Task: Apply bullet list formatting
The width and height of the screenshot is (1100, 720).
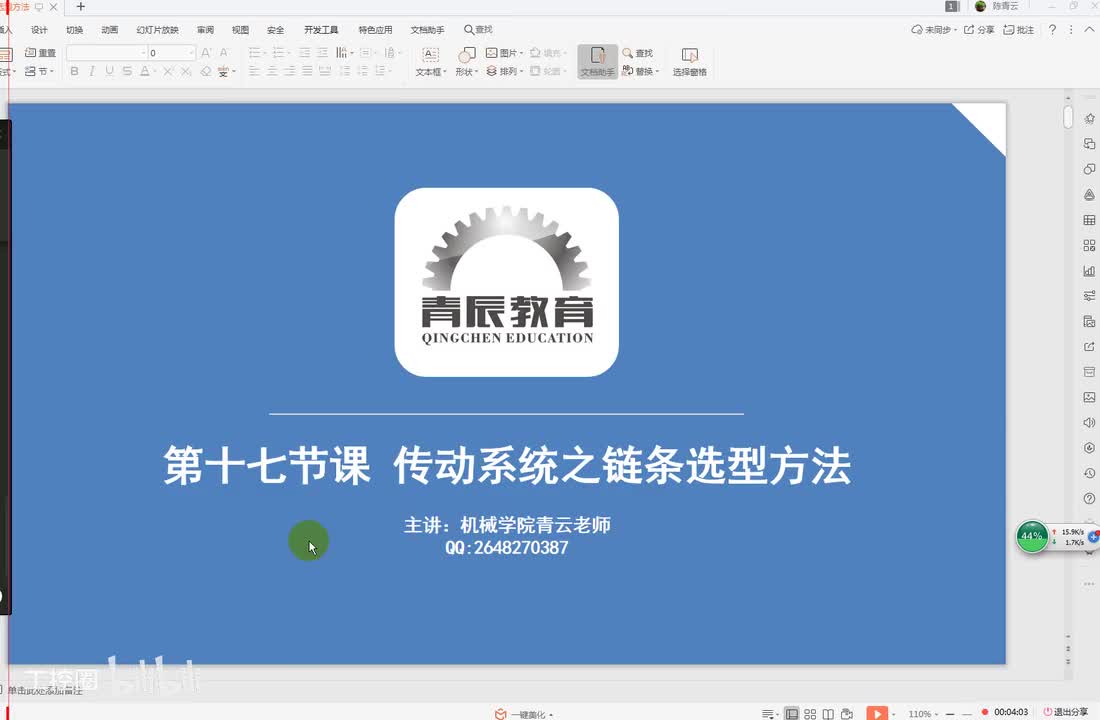Action: pos(257,53)
